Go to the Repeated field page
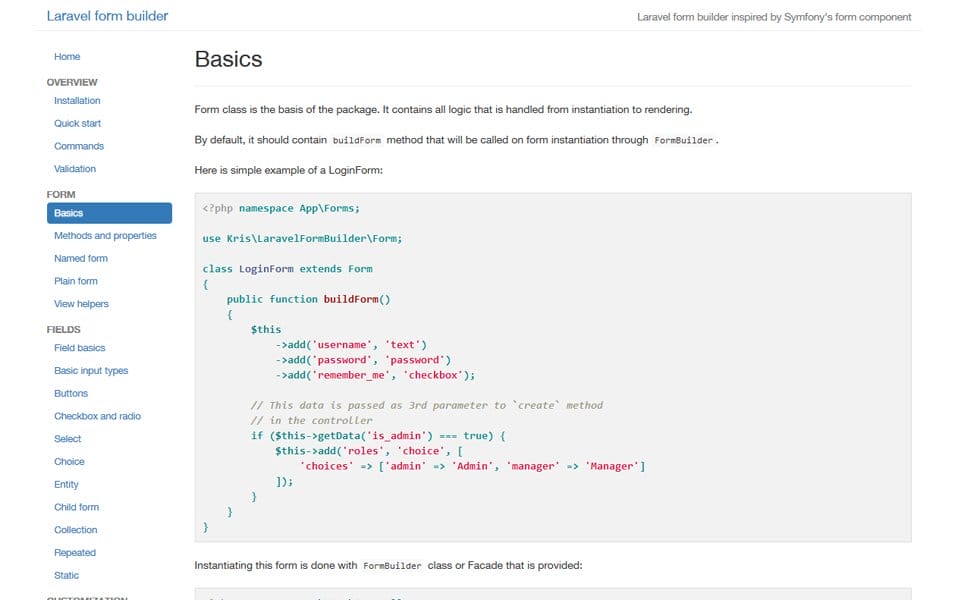 77,552
